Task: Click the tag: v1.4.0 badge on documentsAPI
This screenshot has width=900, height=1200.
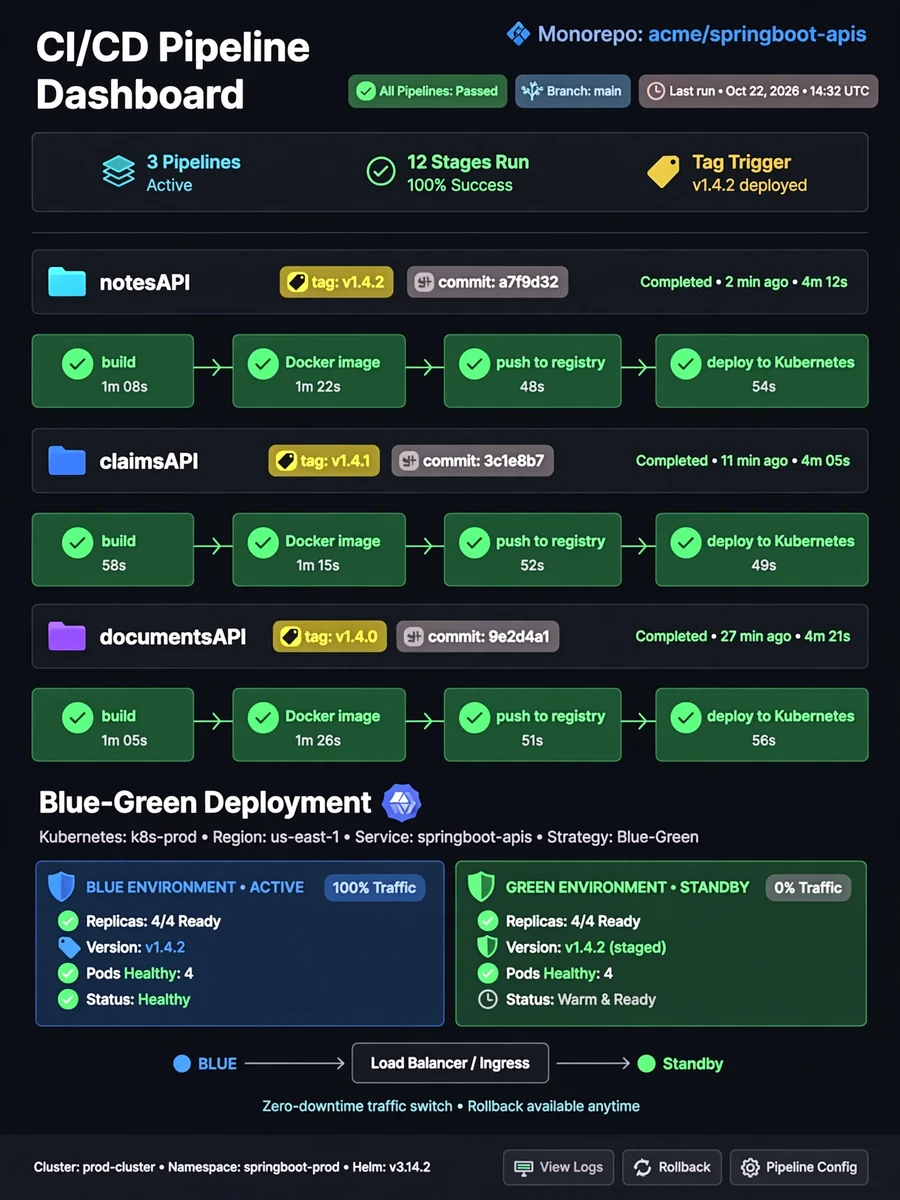Action: pos(329,636)
